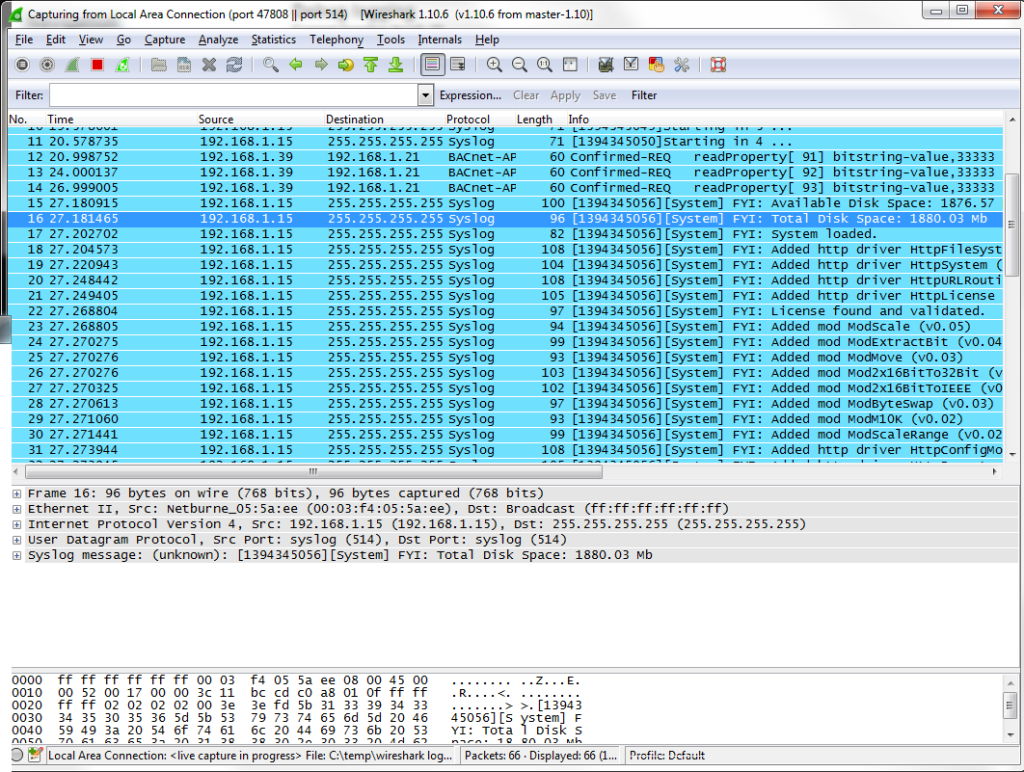Screen dimensions: 1024x772
Task: Open the Analyze menu
Action: 218,39
